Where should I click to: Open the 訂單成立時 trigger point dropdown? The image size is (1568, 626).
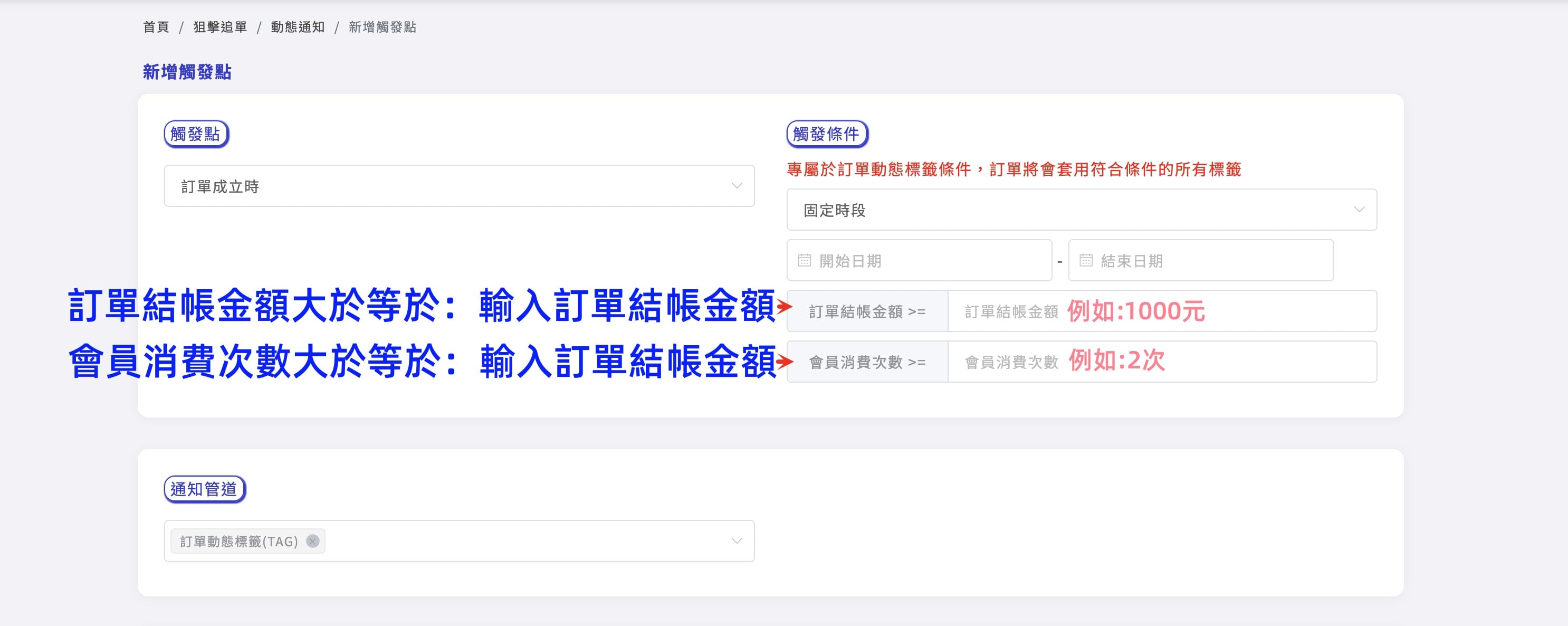click(x=459, y=186)
